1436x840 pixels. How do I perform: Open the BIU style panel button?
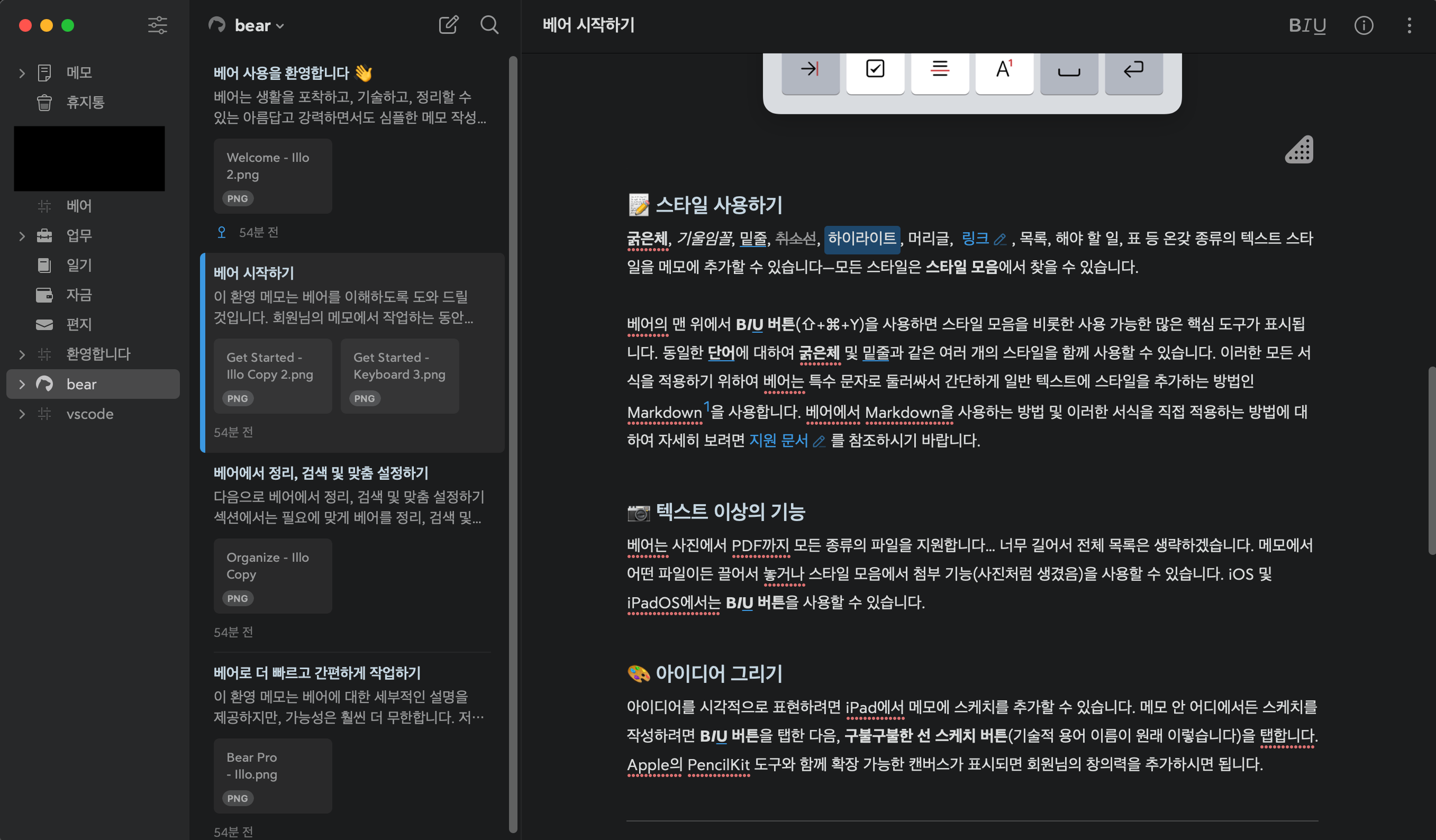point(1307,25)
